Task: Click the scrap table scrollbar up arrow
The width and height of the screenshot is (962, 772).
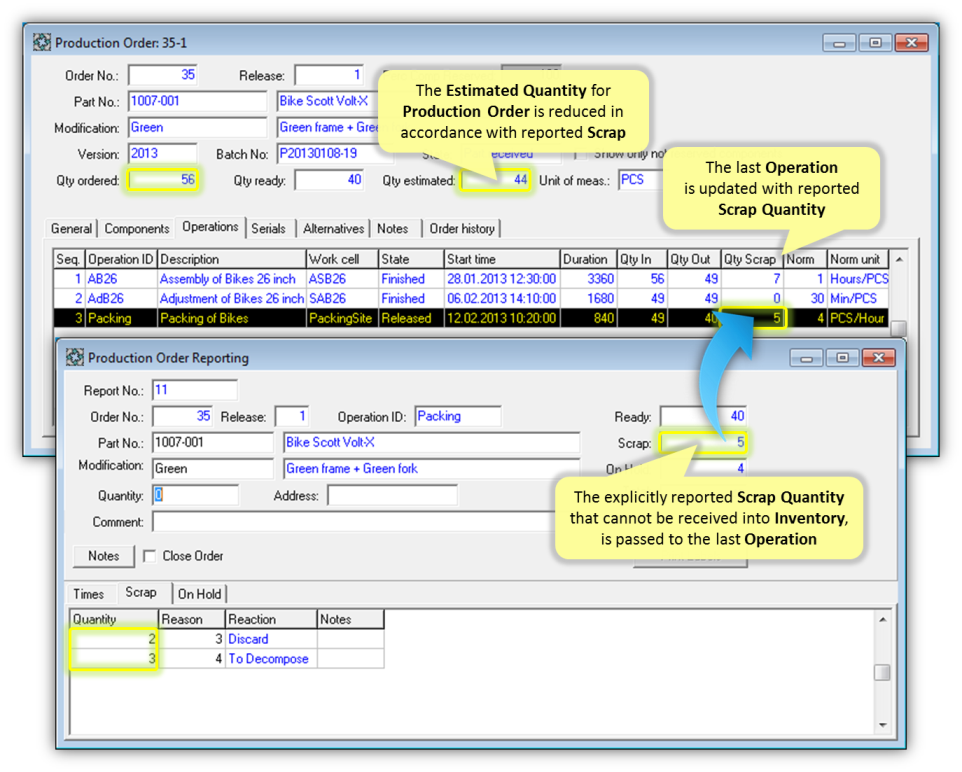Action: tap(882, 620)
